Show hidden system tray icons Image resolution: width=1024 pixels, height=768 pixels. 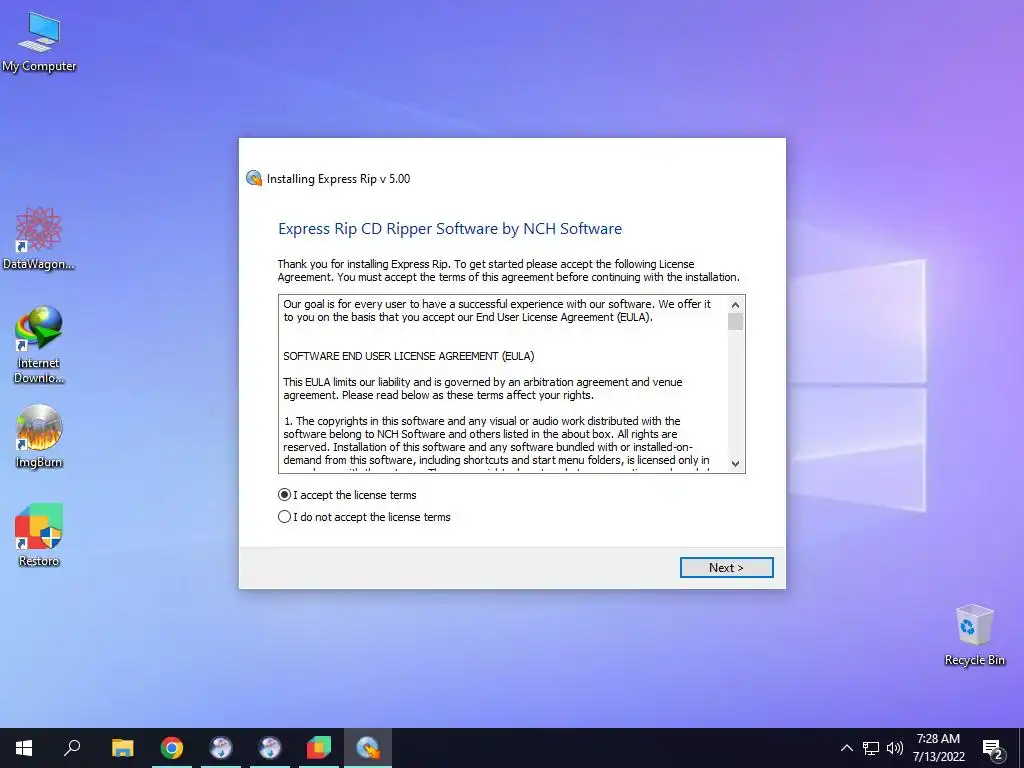[x=846, y=748]
